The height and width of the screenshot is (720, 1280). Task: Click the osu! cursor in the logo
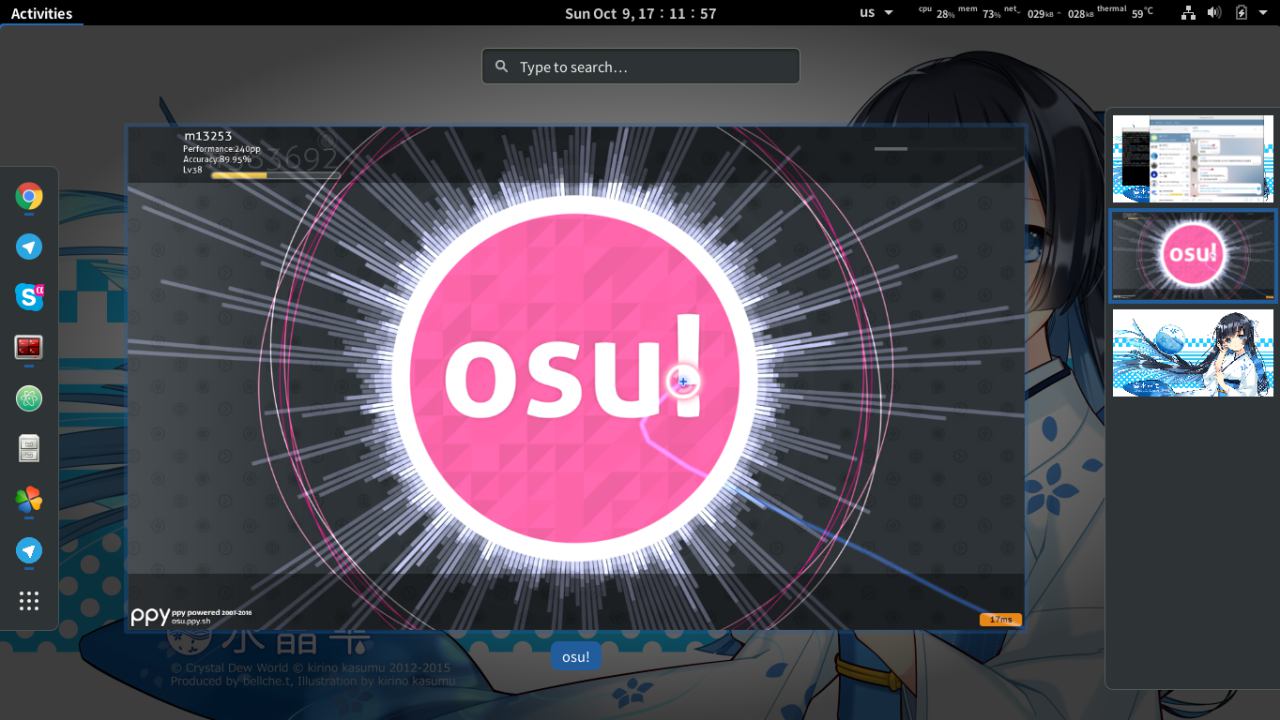[683, 381]
